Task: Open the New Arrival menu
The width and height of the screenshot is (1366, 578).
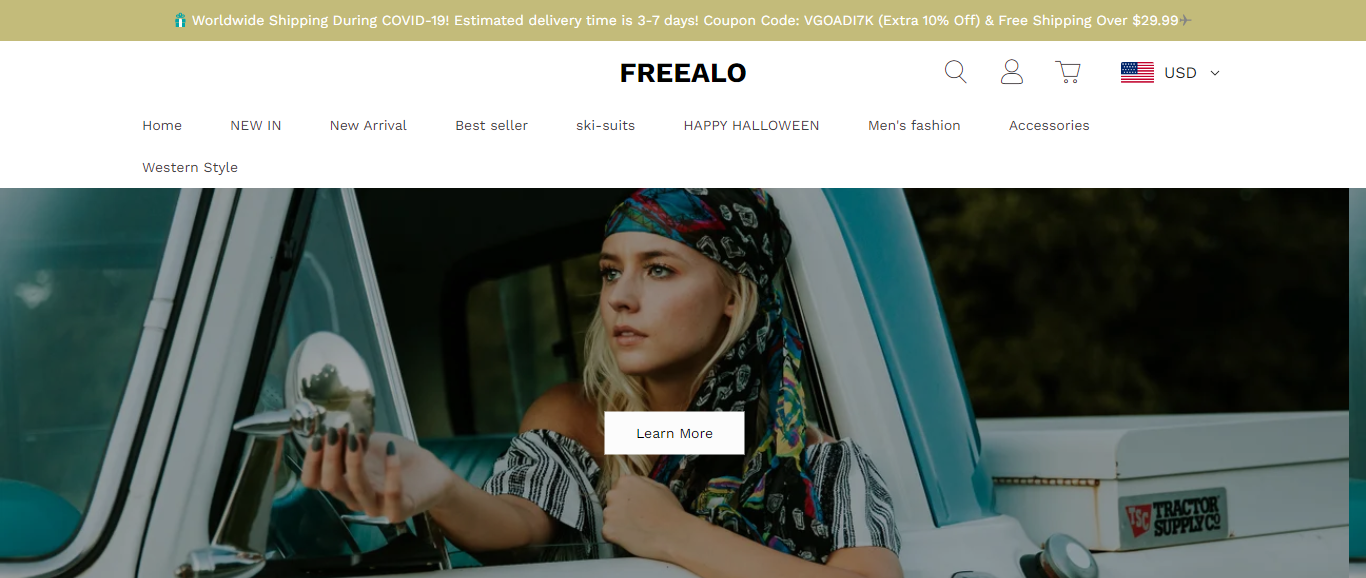Action: (368, 125)
